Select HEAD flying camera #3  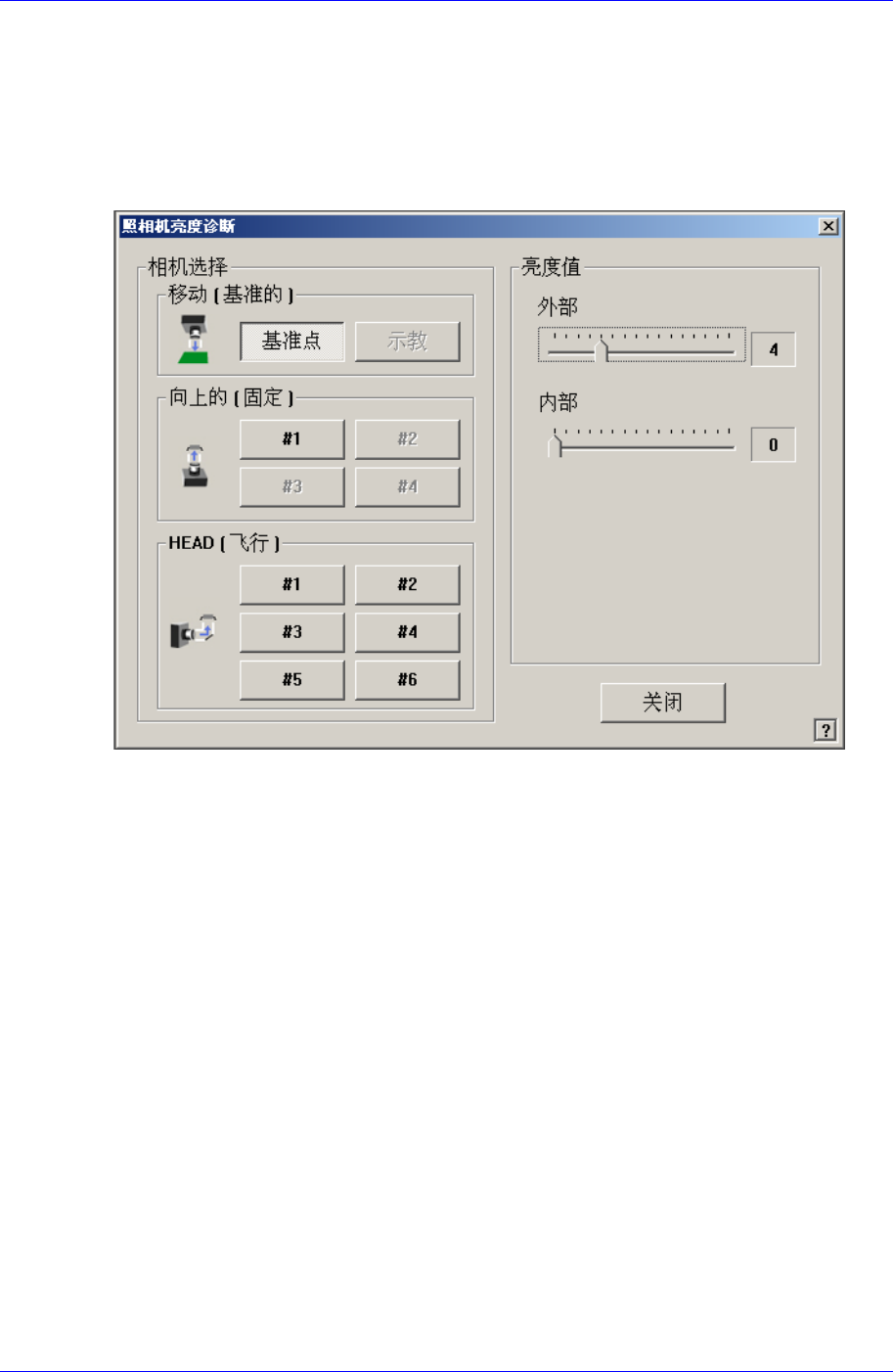click(x=292, y=632)
